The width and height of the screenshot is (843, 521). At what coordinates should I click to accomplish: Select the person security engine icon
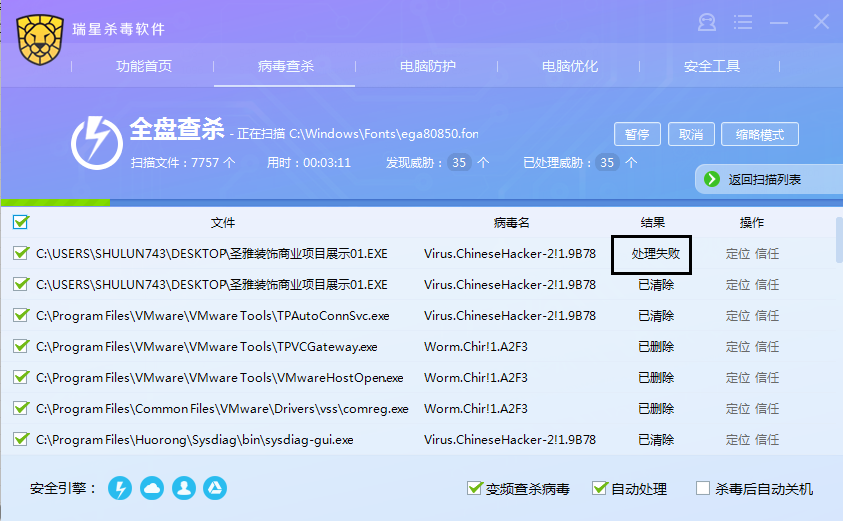point(184,488)
